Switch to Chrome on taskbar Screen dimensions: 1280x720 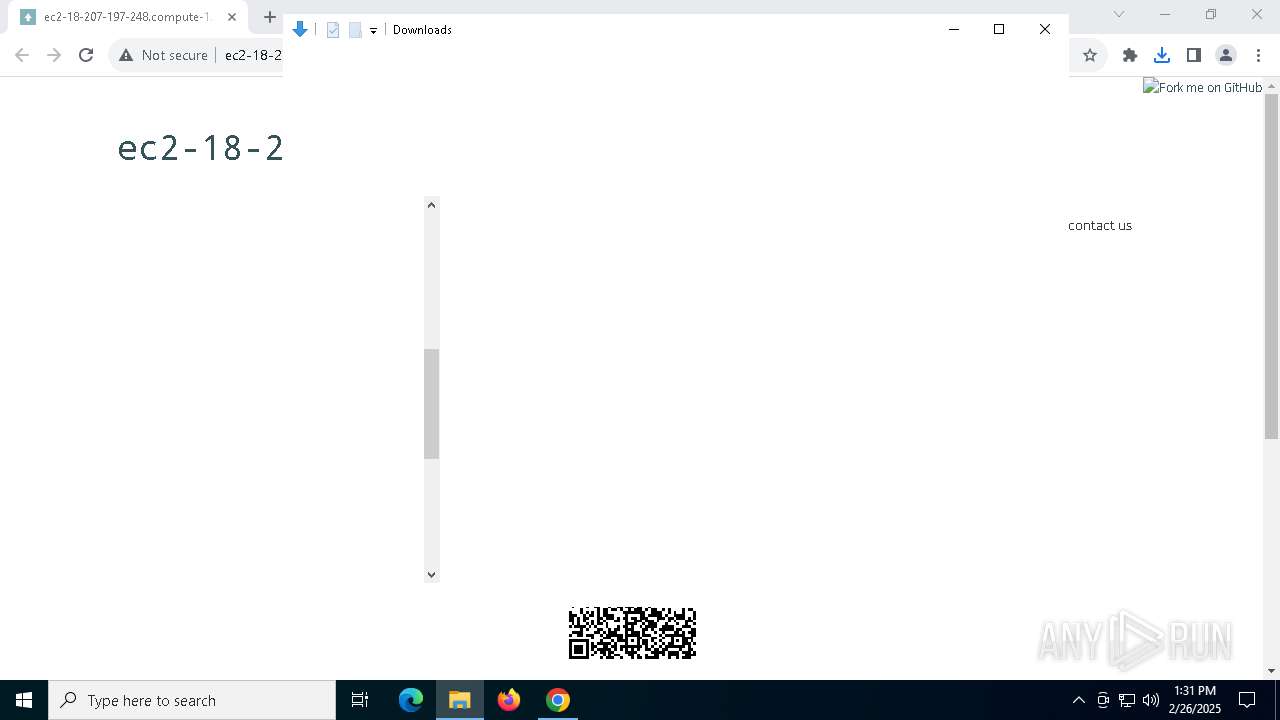(558, 700)
